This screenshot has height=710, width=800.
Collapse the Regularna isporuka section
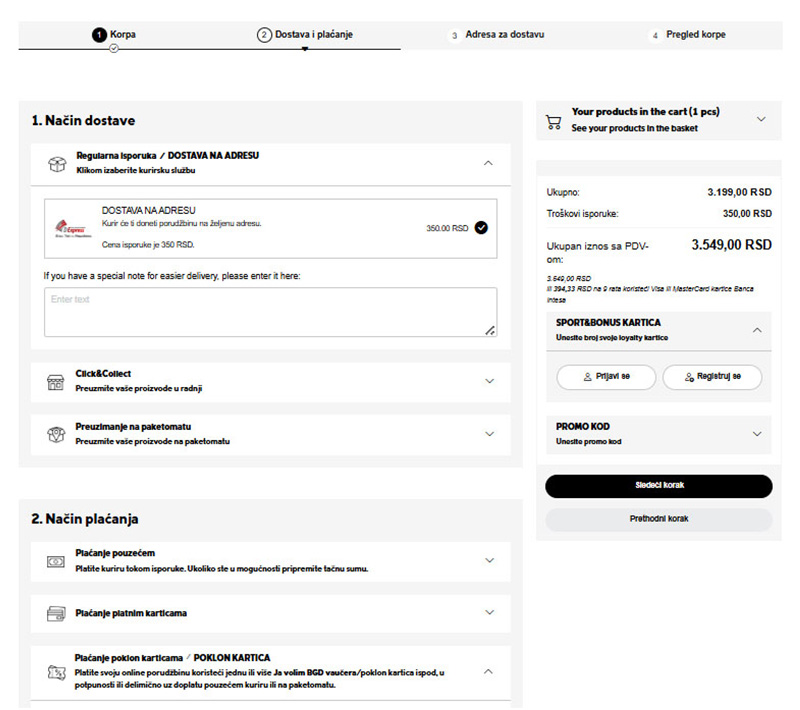click(x=488, y=162)
